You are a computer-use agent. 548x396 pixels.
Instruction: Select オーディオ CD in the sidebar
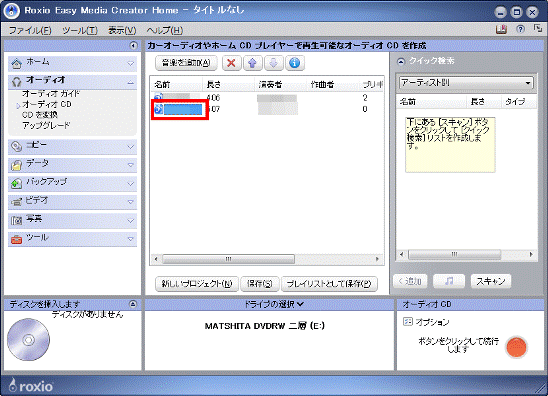(x=47, y=104)
